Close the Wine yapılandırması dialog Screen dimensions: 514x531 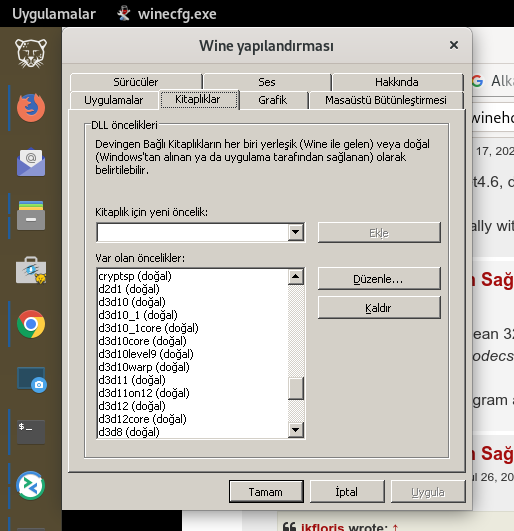454,45
